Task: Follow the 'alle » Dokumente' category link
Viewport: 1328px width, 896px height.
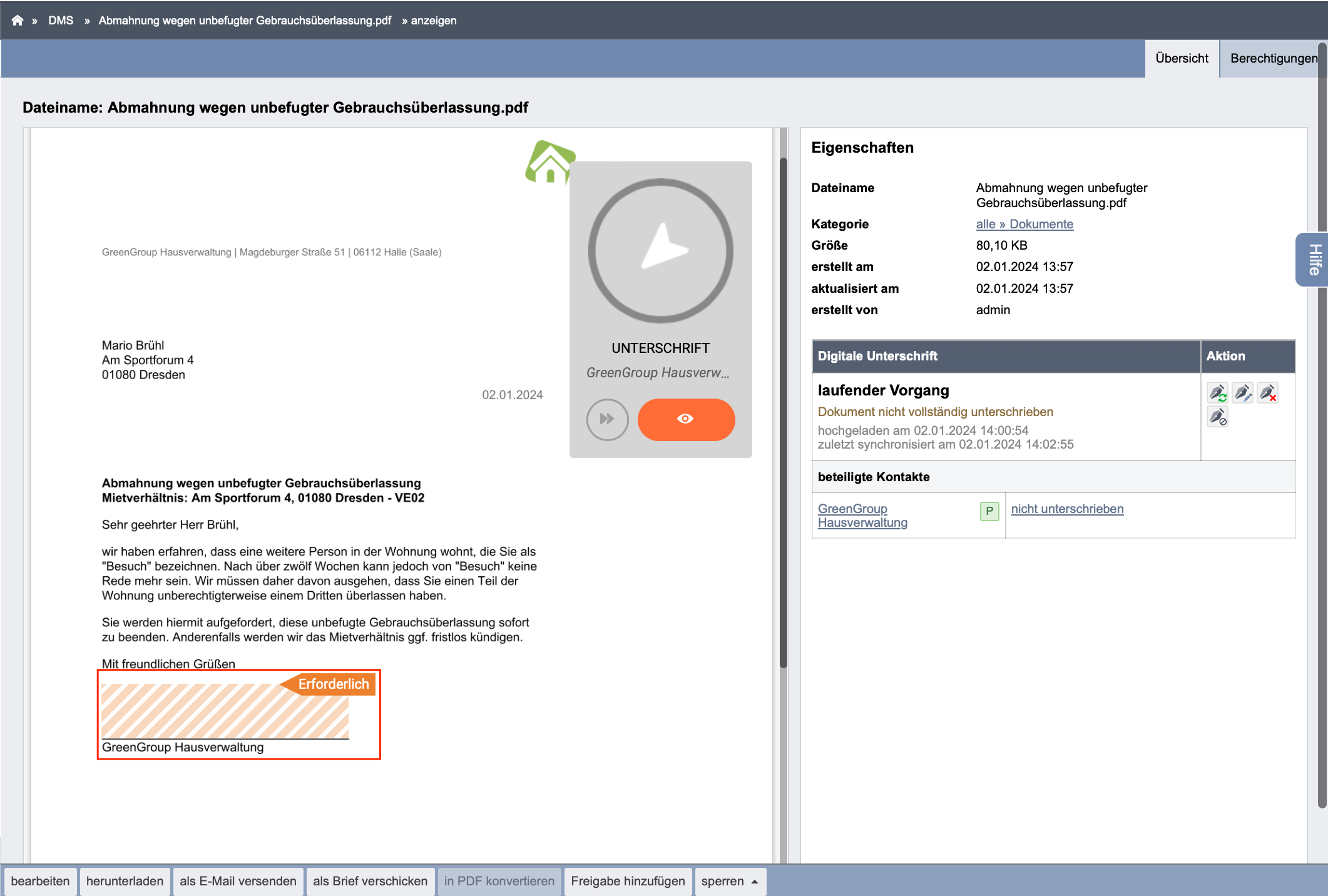Action: tap(1024, 224)
